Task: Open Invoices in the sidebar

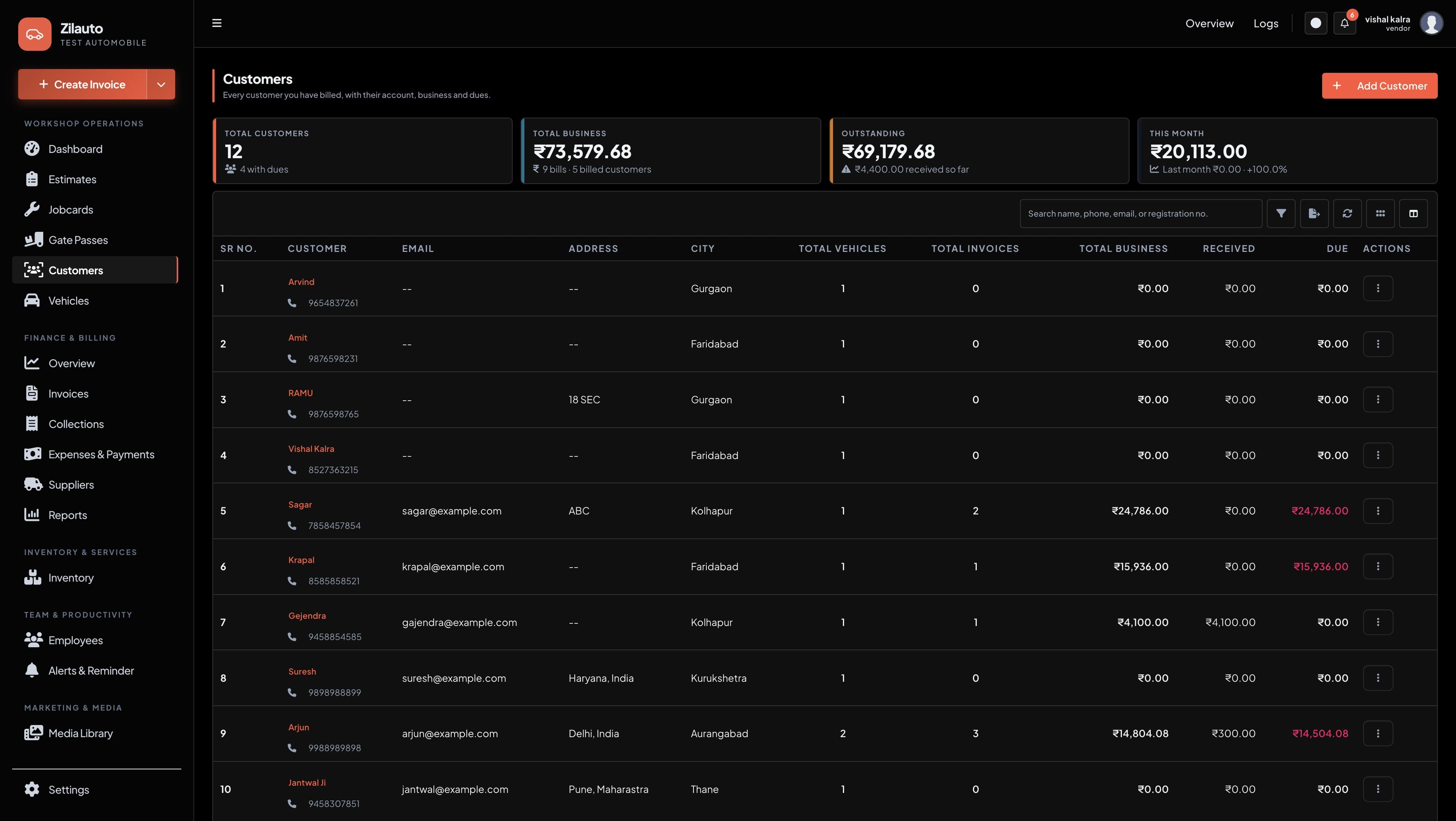Action: click(x=95, y=393)
